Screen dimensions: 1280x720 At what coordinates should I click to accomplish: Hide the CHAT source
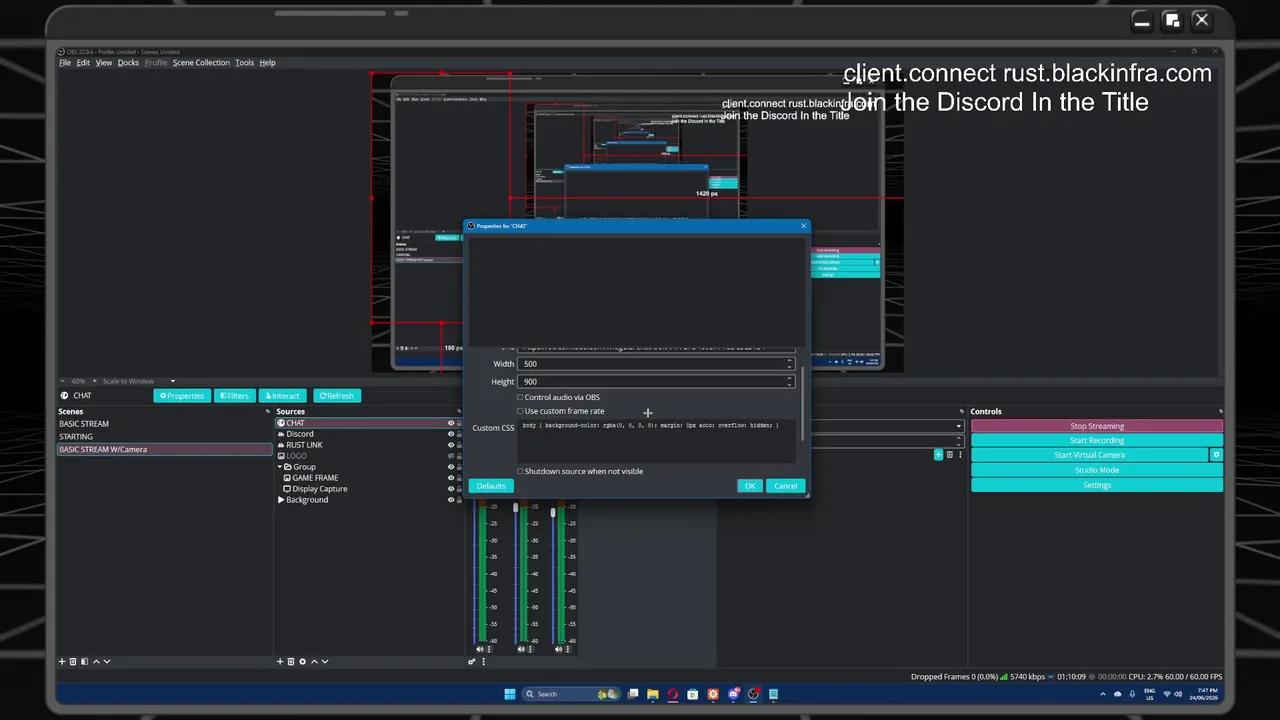pos(451,423)
